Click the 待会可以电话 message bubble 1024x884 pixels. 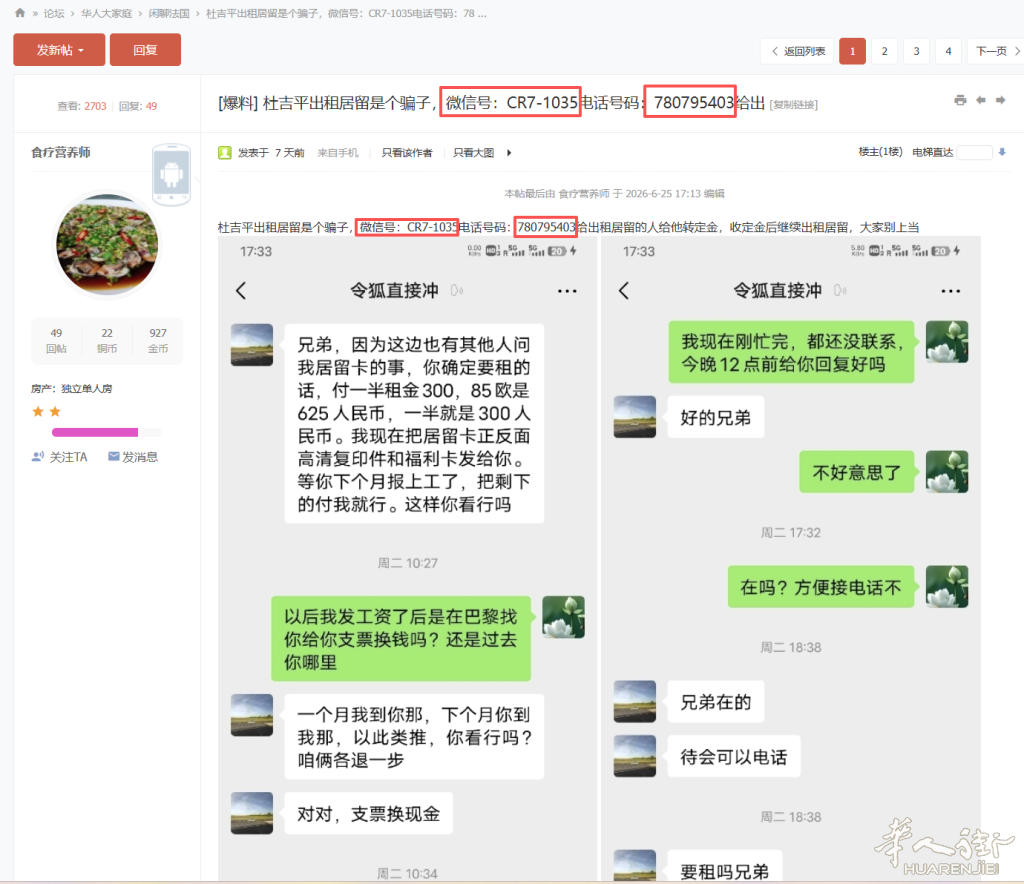point(734,756)
